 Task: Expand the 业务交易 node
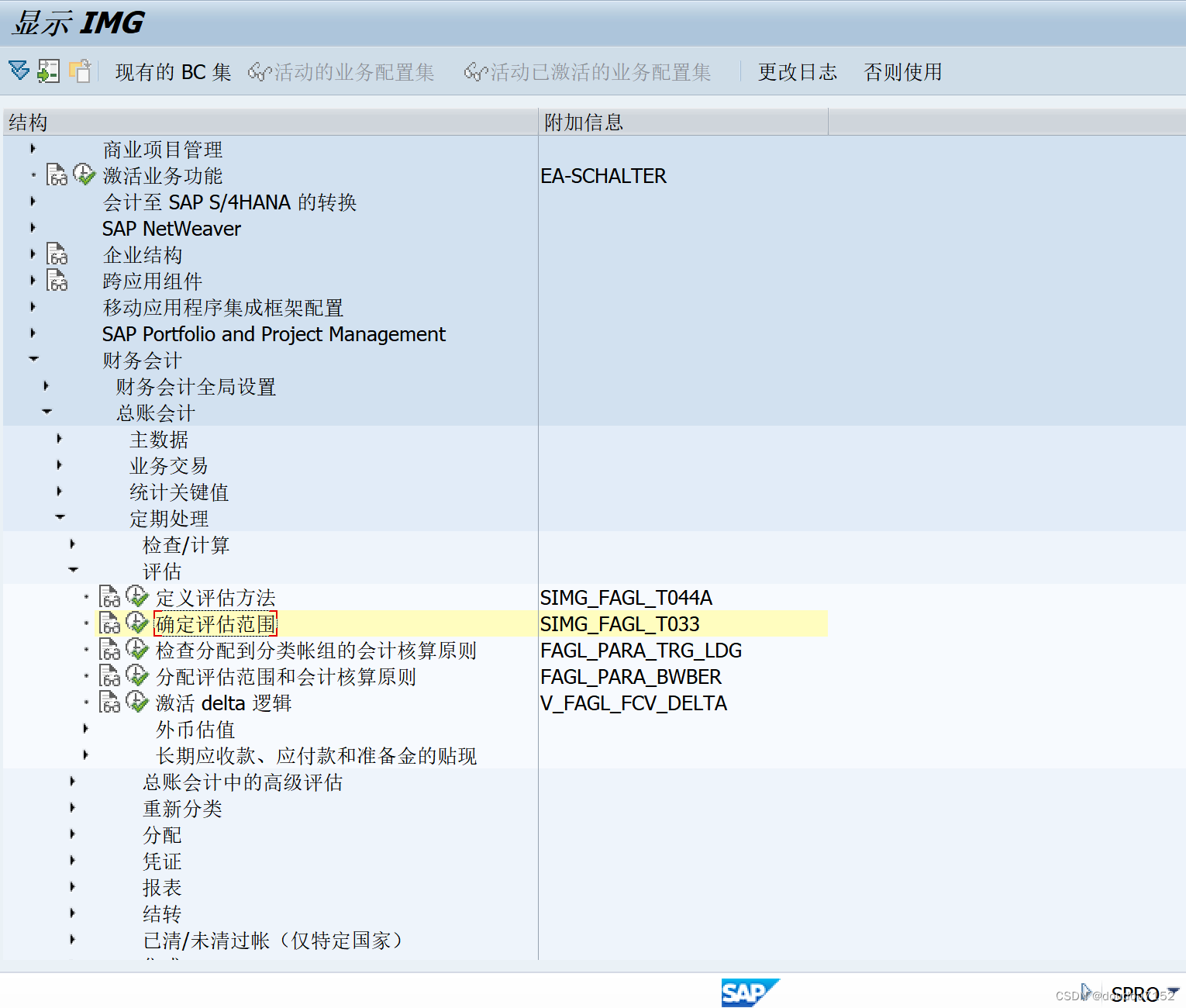59,464
